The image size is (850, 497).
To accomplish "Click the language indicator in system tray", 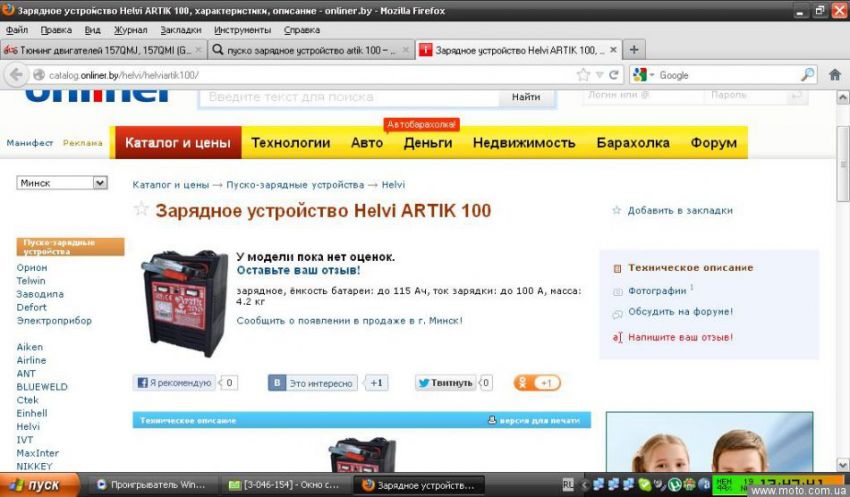I will [x=568, y=485].
